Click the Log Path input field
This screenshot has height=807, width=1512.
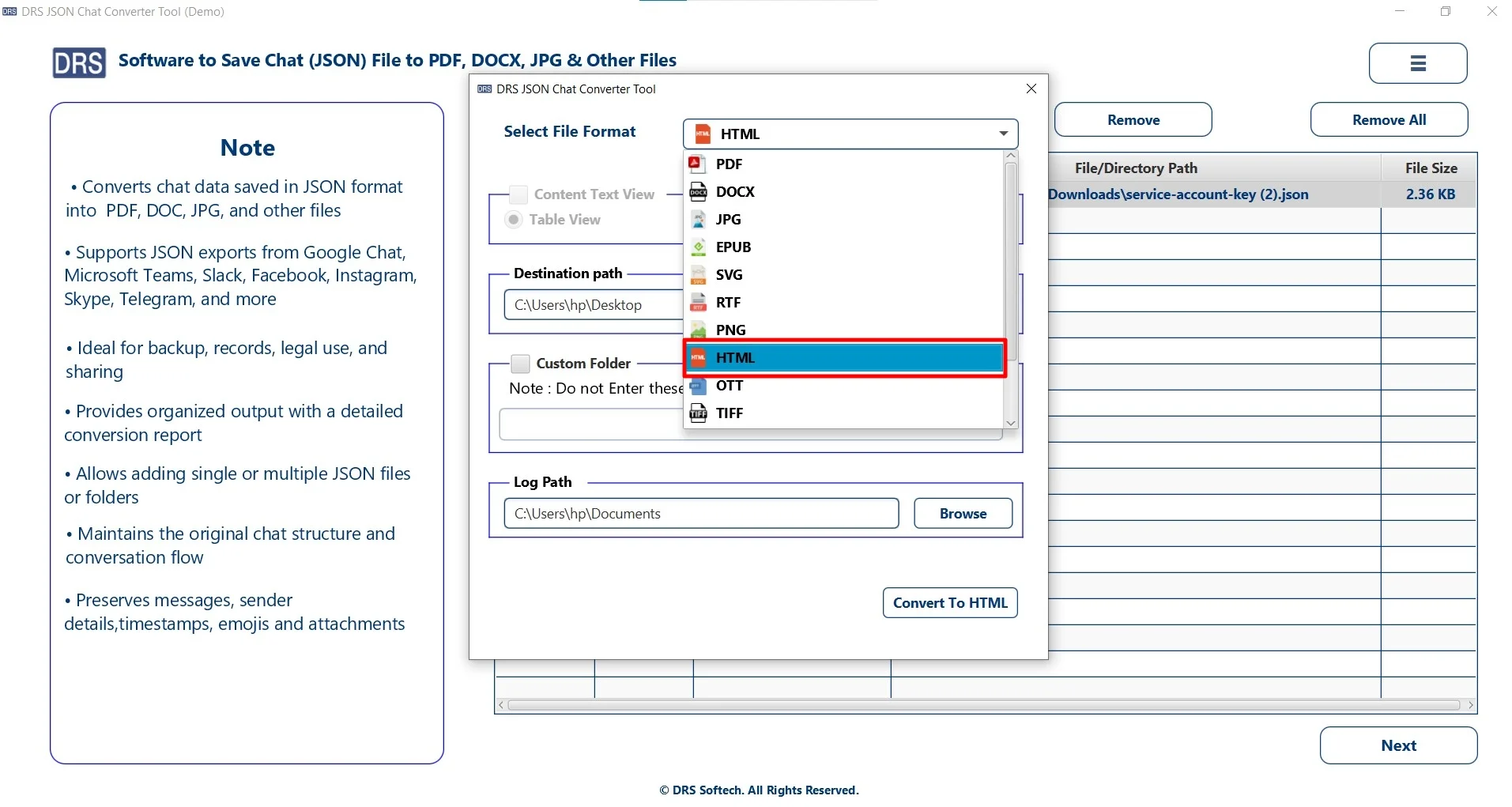pos(701,514)
